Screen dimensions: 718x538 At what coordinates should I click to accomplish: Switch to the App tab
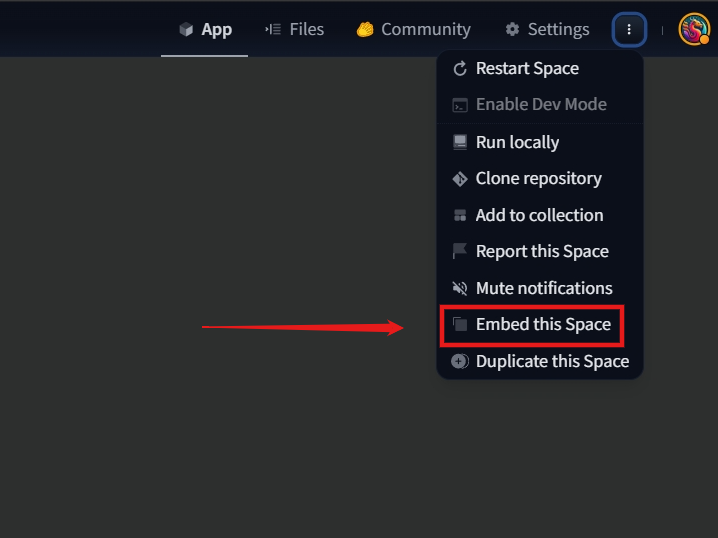tap(205, 30)
